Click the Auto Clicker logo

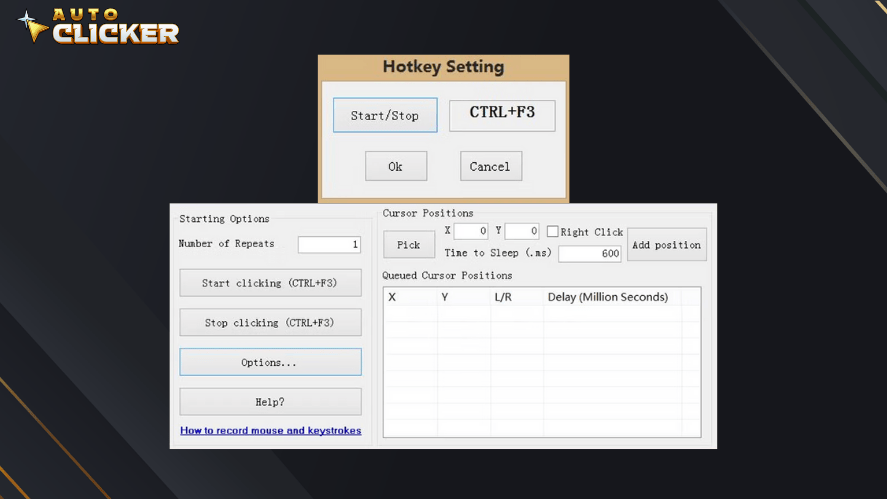98,27
